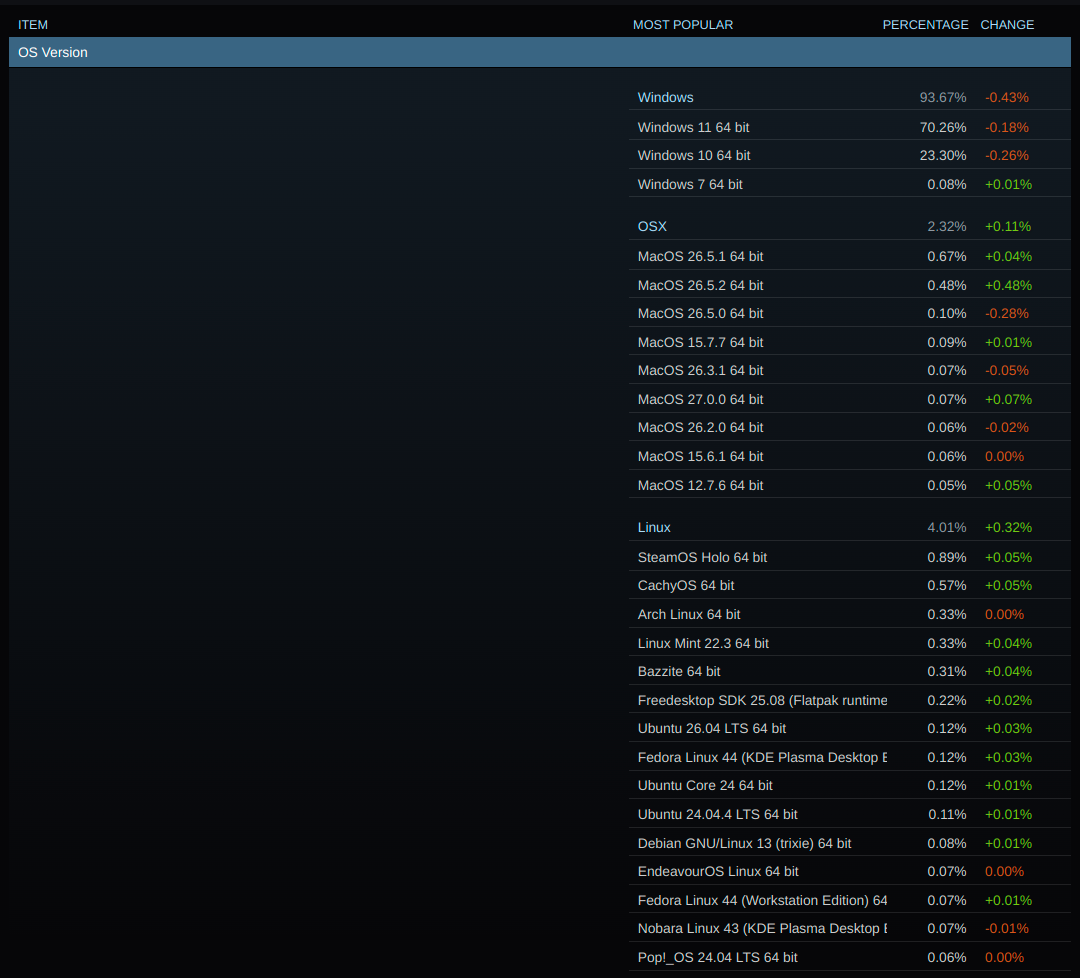Screen dimensions: 1080x978
Task: Click the Windows category label
Action: click(x=665, y=98)
